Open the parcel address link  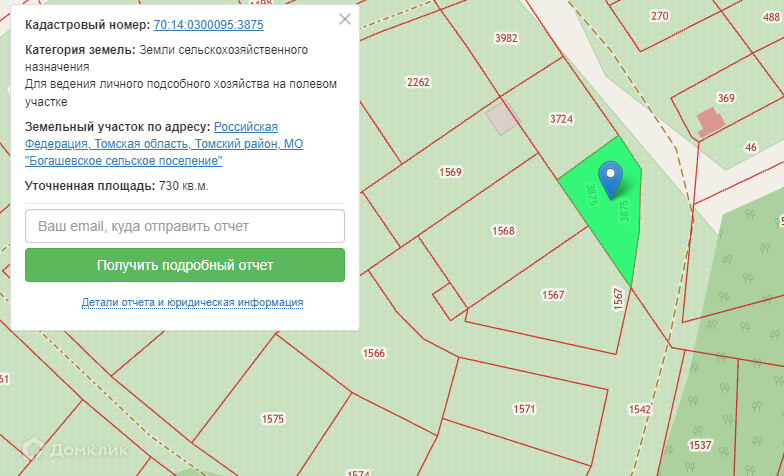tap(164, 144)
